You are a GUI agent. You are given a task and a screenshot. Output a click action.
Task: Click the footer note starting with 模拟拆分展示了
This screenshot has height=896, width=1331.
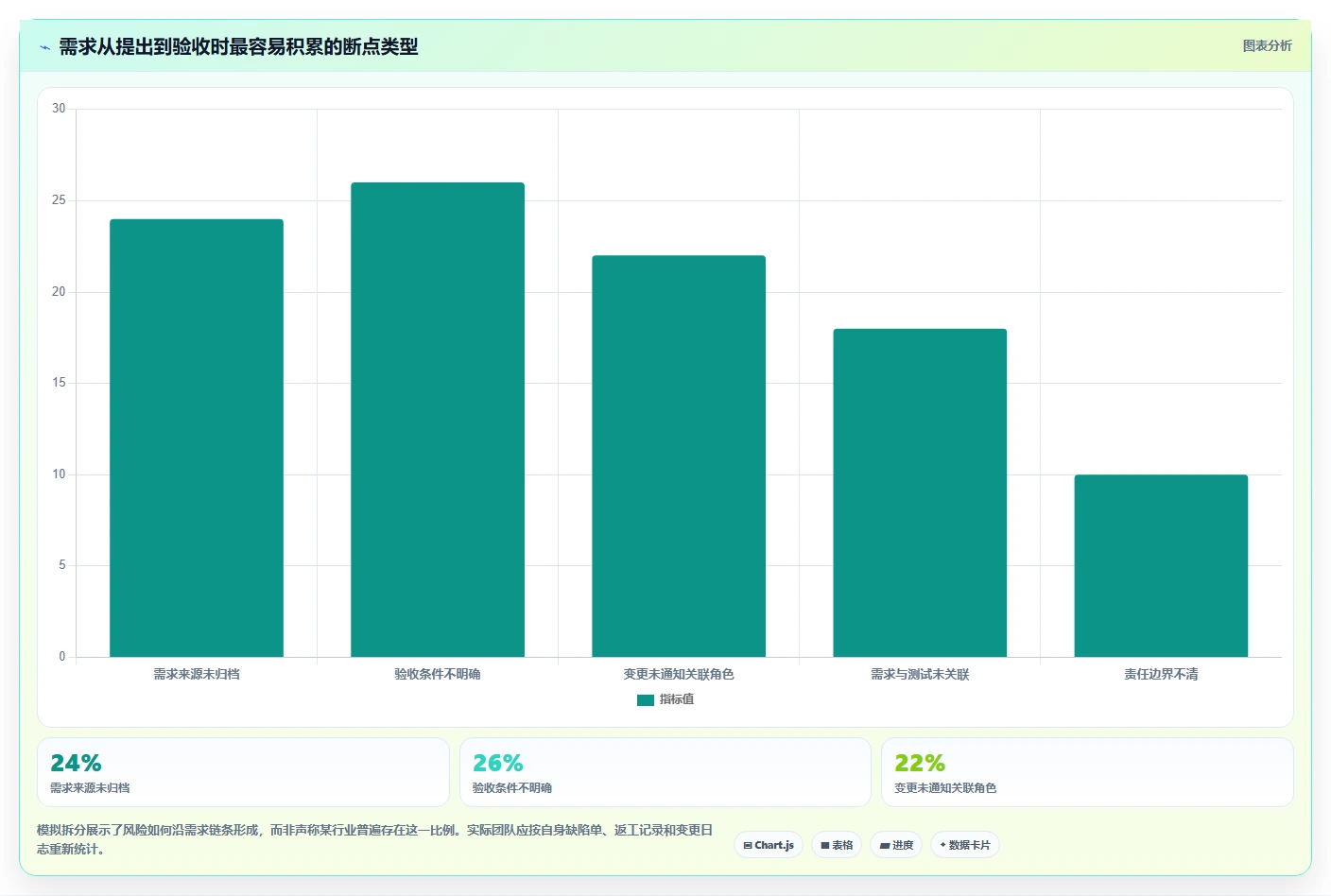coord(375,839)
